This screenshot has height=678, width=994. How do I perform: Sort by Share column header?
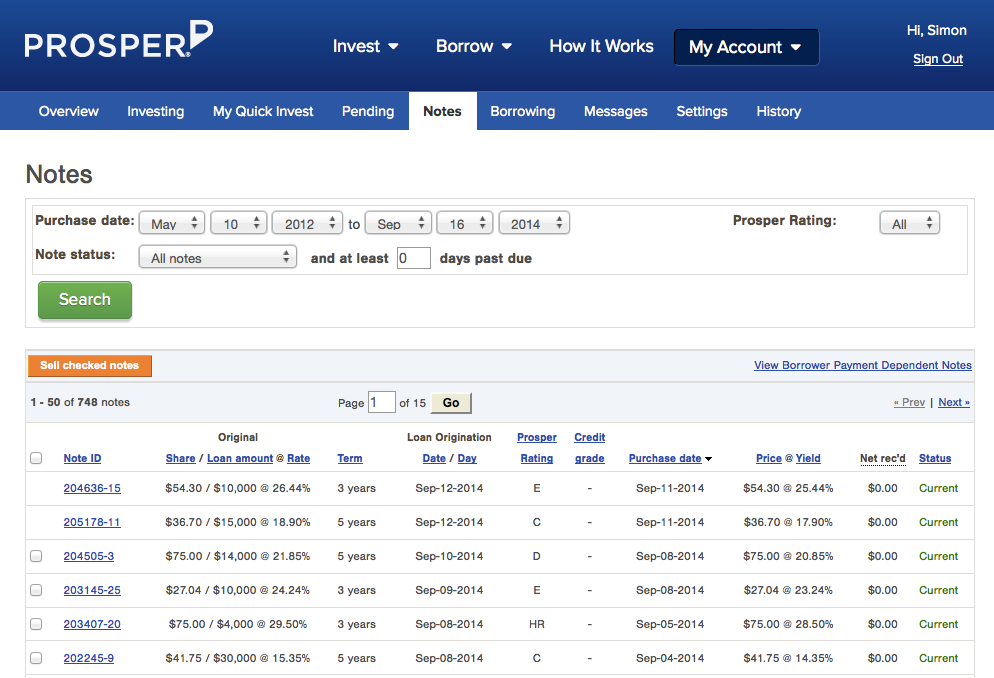tap(181, 458)
